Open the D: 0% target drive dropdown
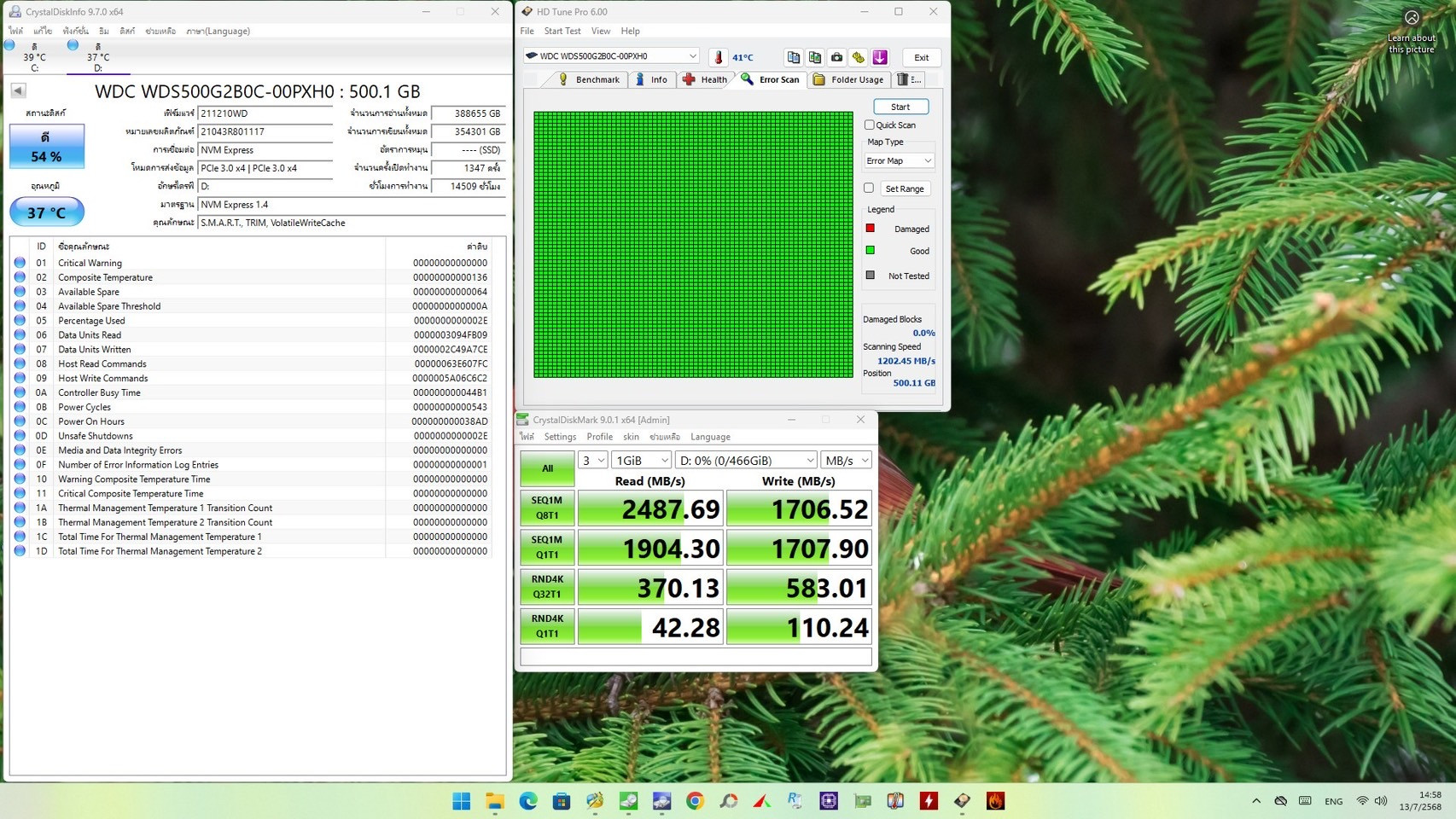This screenshot has width=1456, height=819. (746, 460)
